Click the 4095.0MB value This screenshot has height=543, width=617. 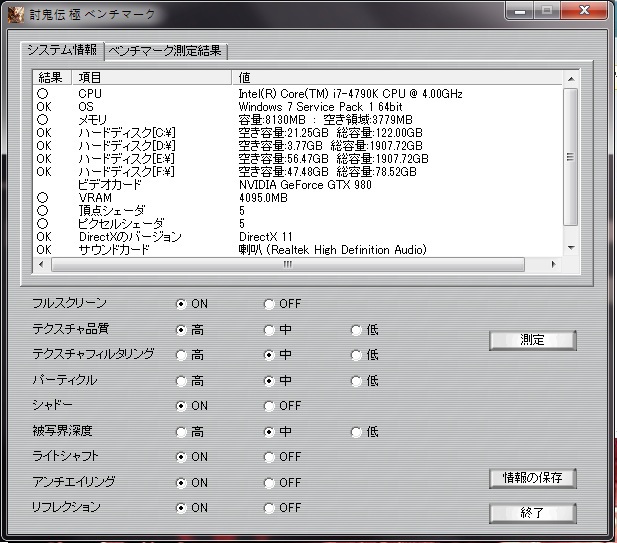point(263,198)
